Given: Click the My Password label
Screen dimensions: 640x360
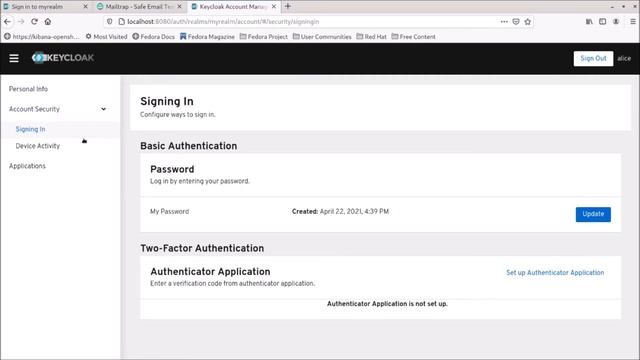Looking at the screenshot, I should 169,211.
